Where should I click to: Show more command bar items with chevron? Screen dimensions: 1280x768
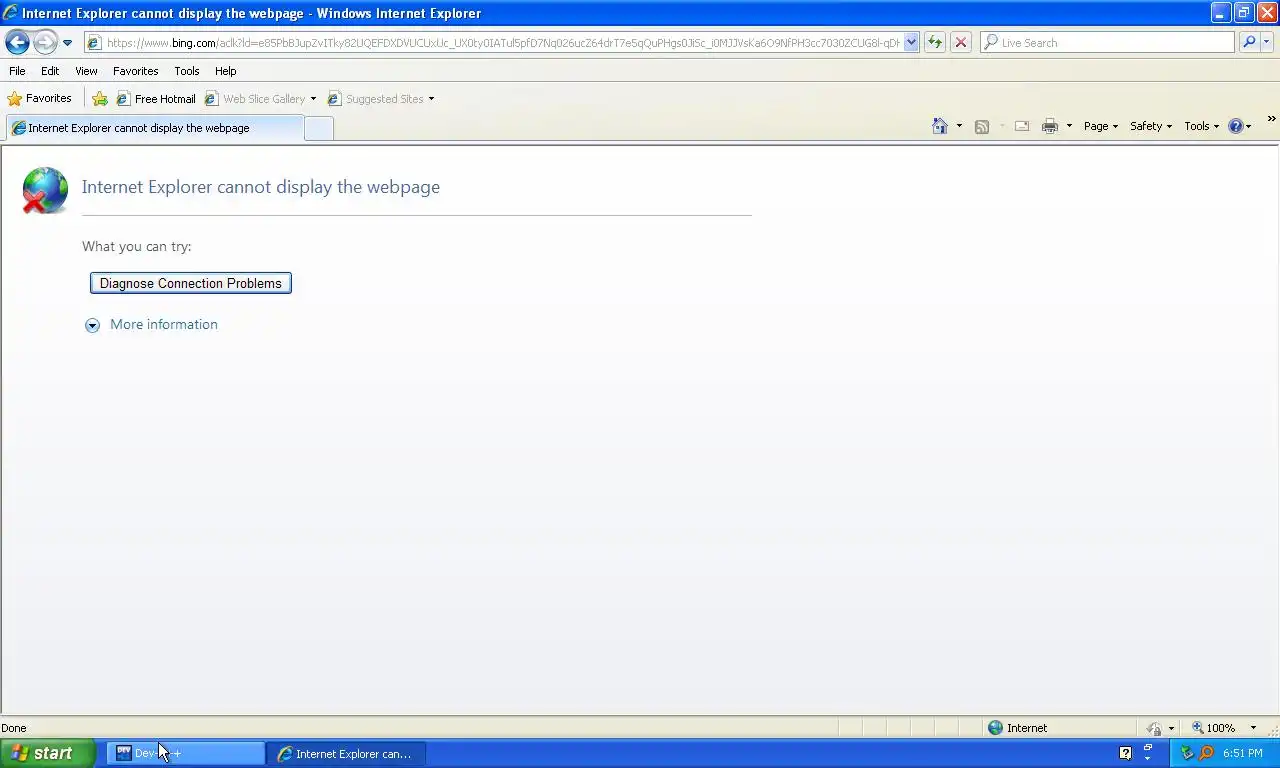click(x=1271, y=120)
